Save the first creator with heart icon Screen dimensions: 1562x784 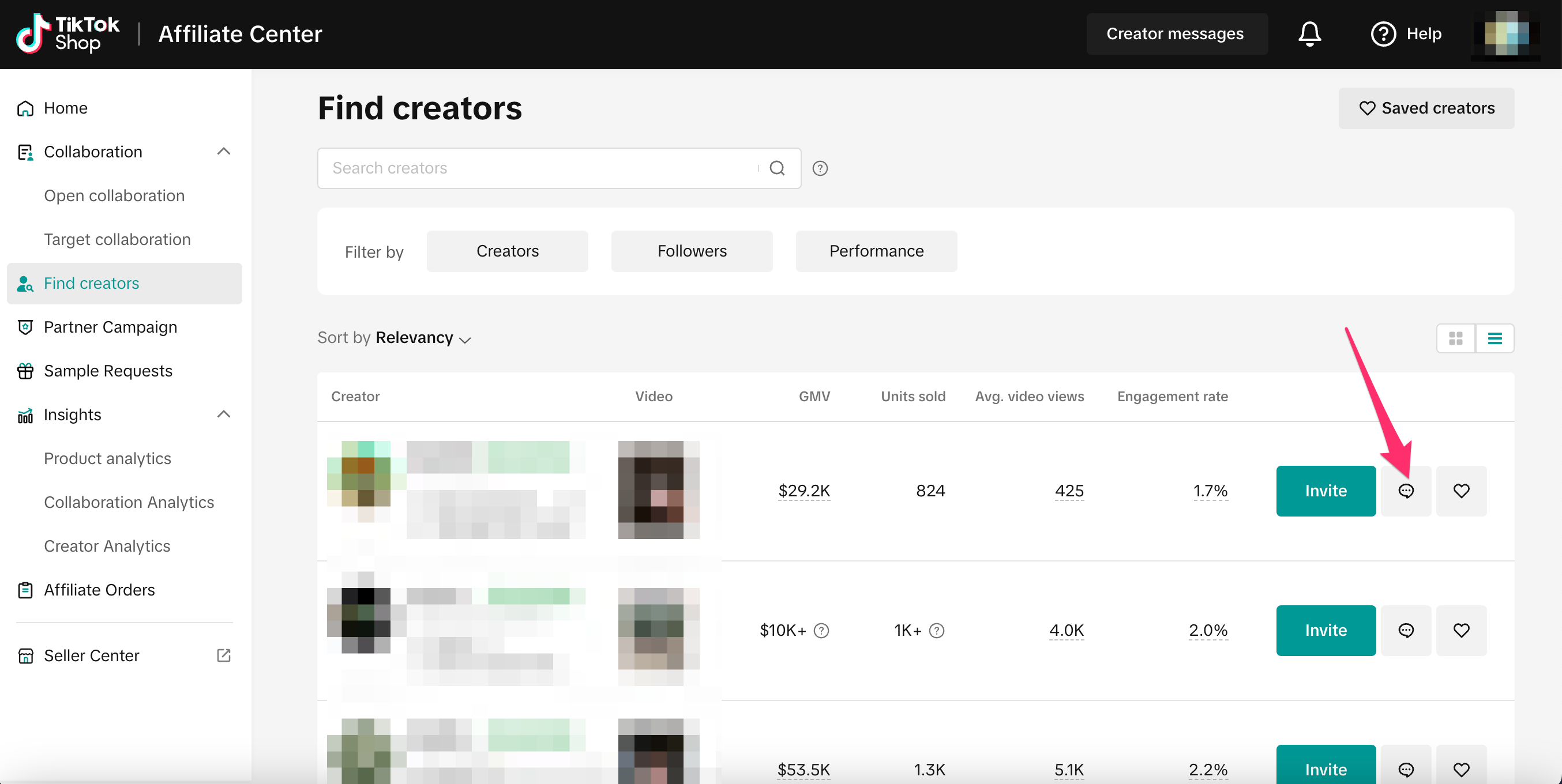coord(1460,491)
